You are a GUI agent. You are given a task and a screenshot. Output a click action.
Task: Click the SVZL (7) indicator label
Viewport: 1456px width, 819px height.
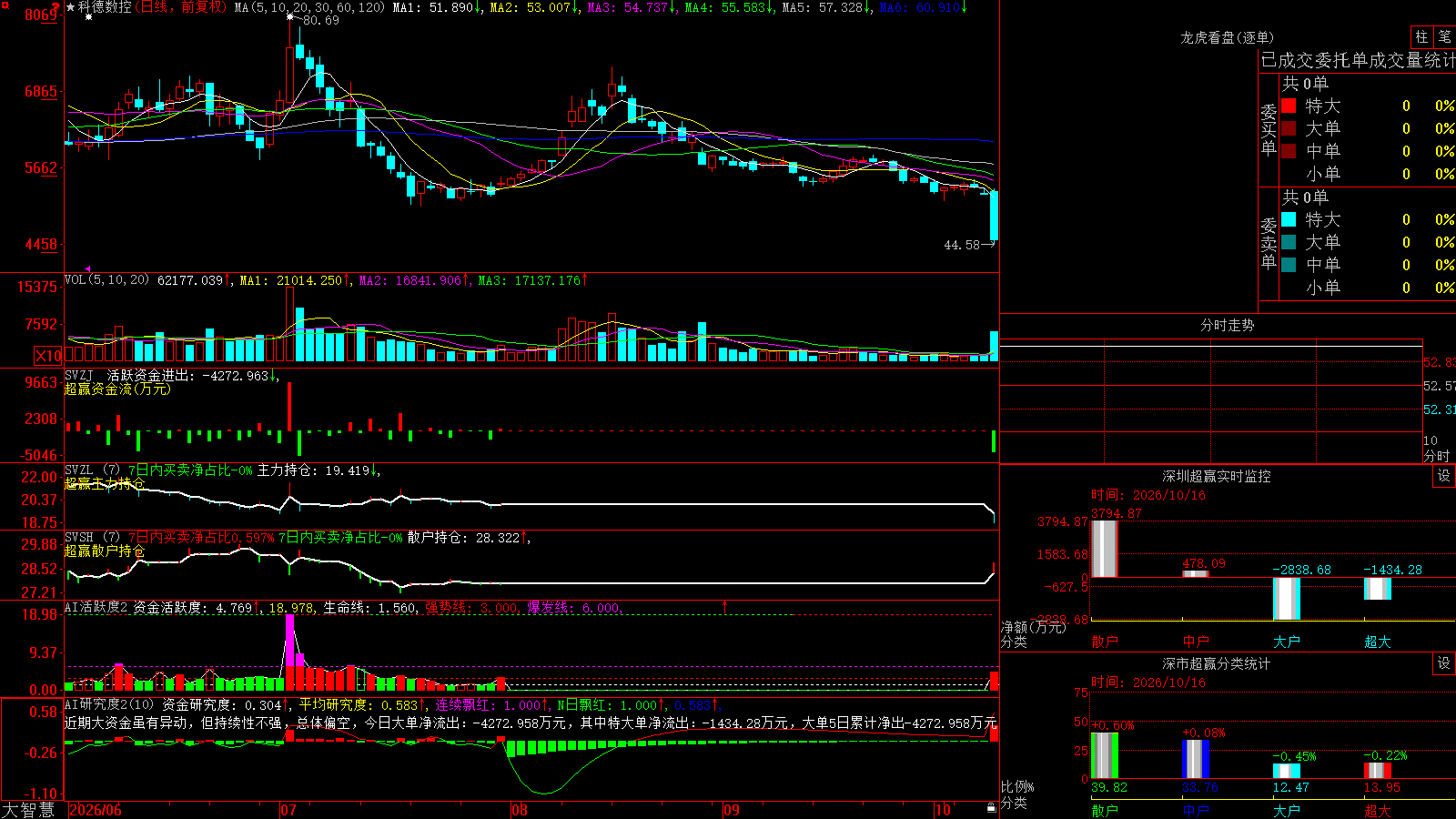pos(93,470)
